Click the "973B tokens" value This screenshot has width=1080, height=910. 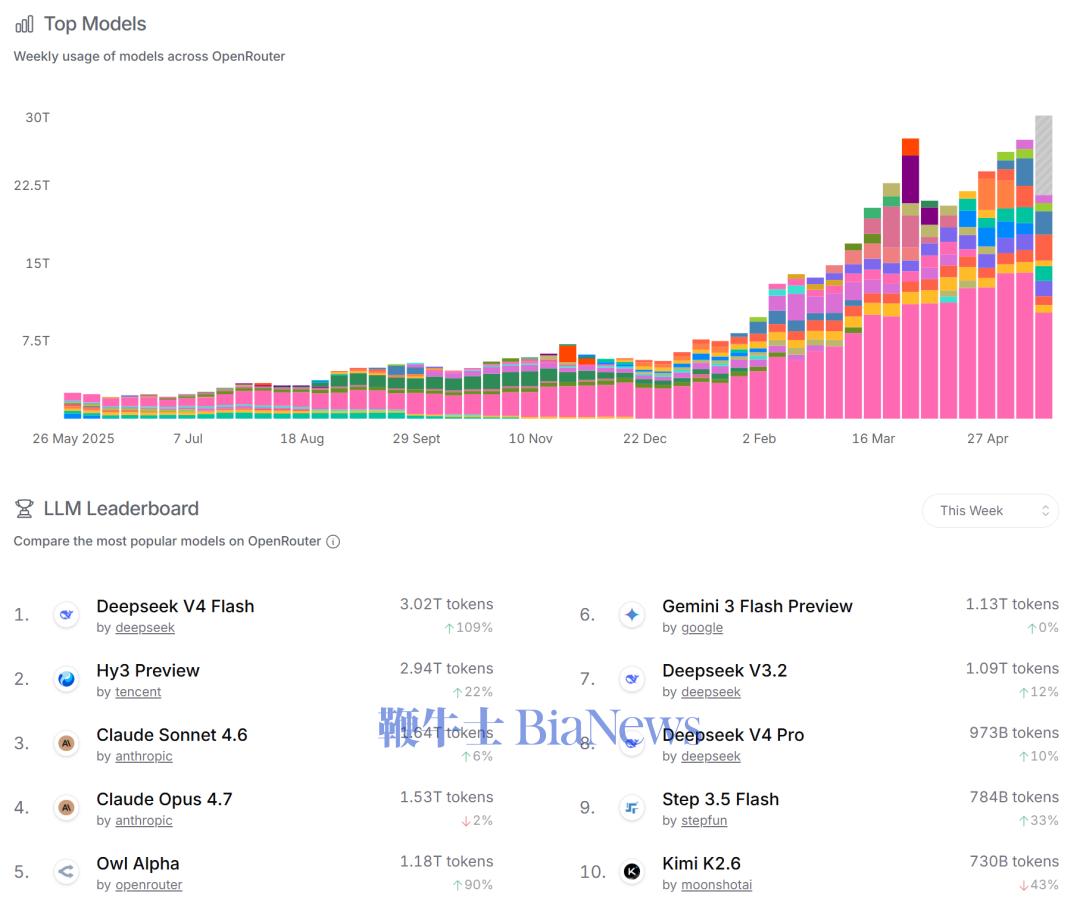click(1014, 733)
